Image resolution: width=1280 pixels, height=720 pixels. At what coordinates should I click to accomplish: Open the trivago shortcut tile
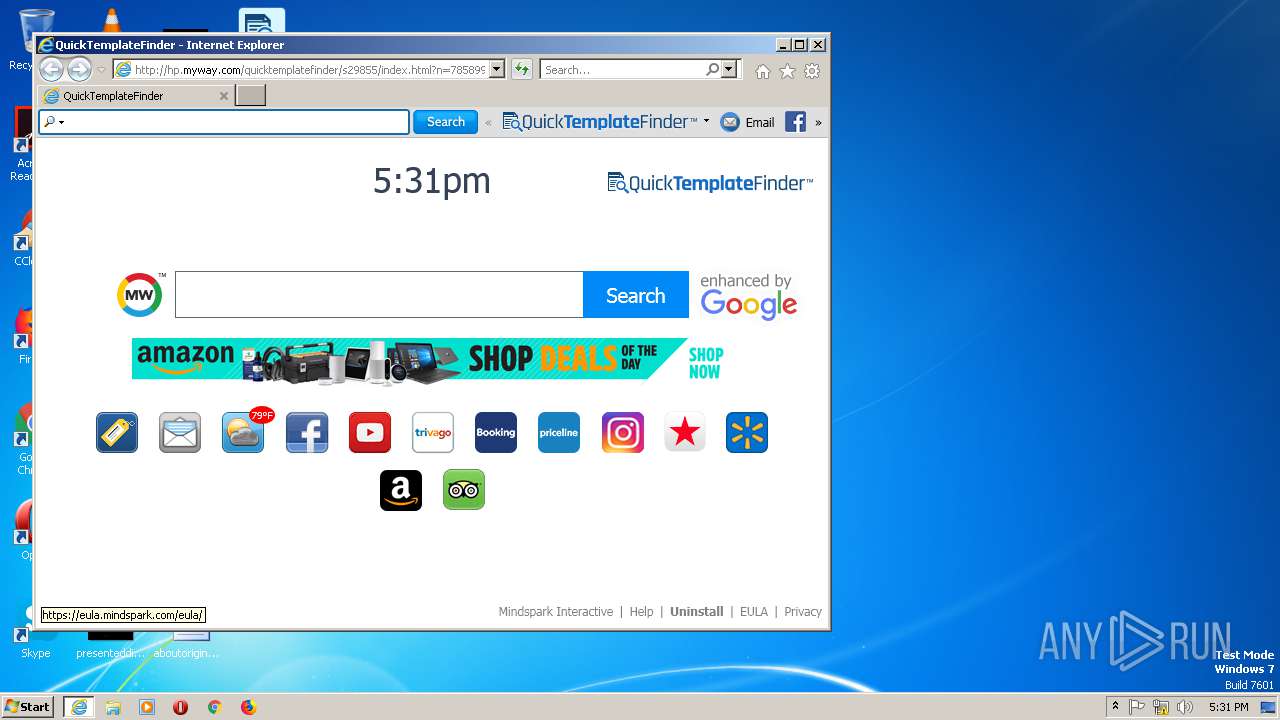click(x=433, y=432)
